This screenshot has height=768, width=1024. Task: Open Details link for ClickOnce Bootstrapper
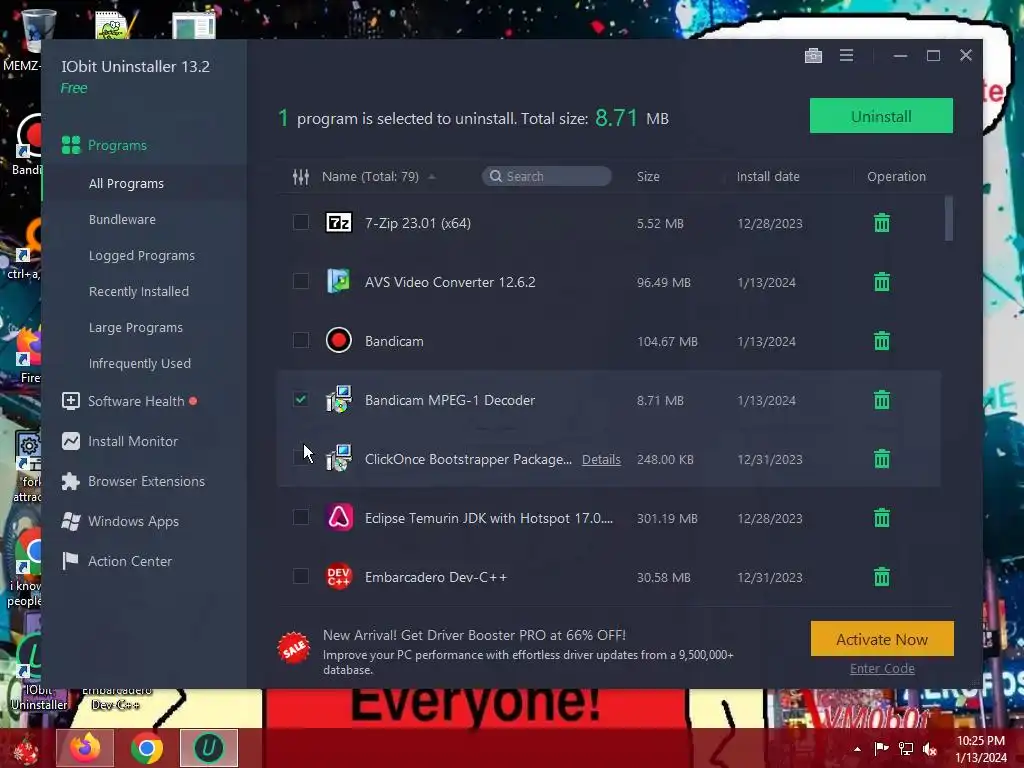[x=601, y=459]
